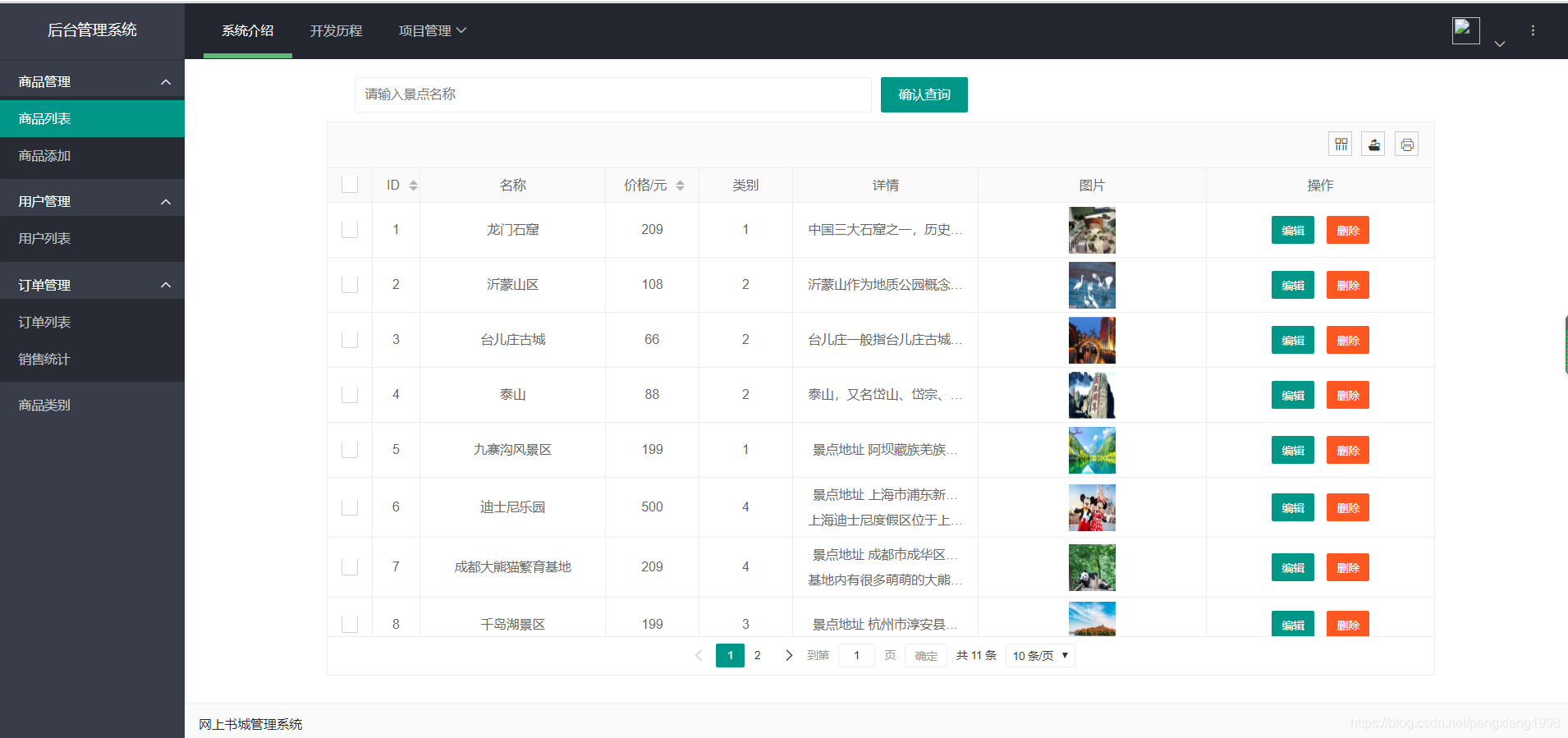
Task: Go to page 2 of the table
Action: click(x=758, y=655)
